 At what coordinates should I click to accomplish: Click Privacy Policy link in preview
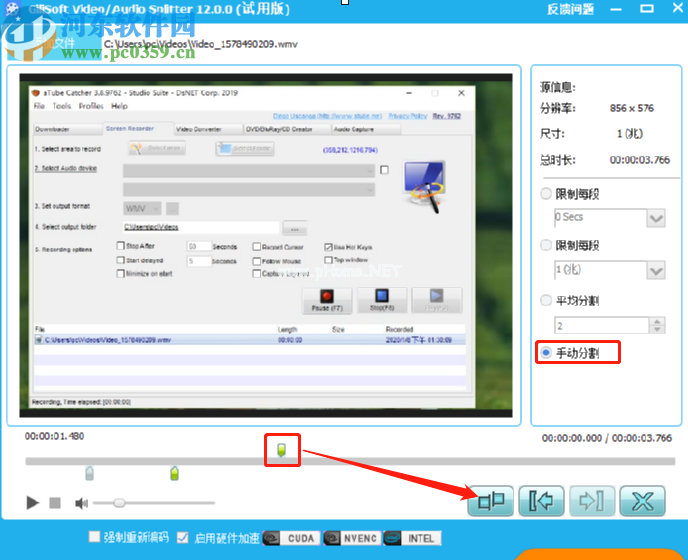click(x=408, y=116)
